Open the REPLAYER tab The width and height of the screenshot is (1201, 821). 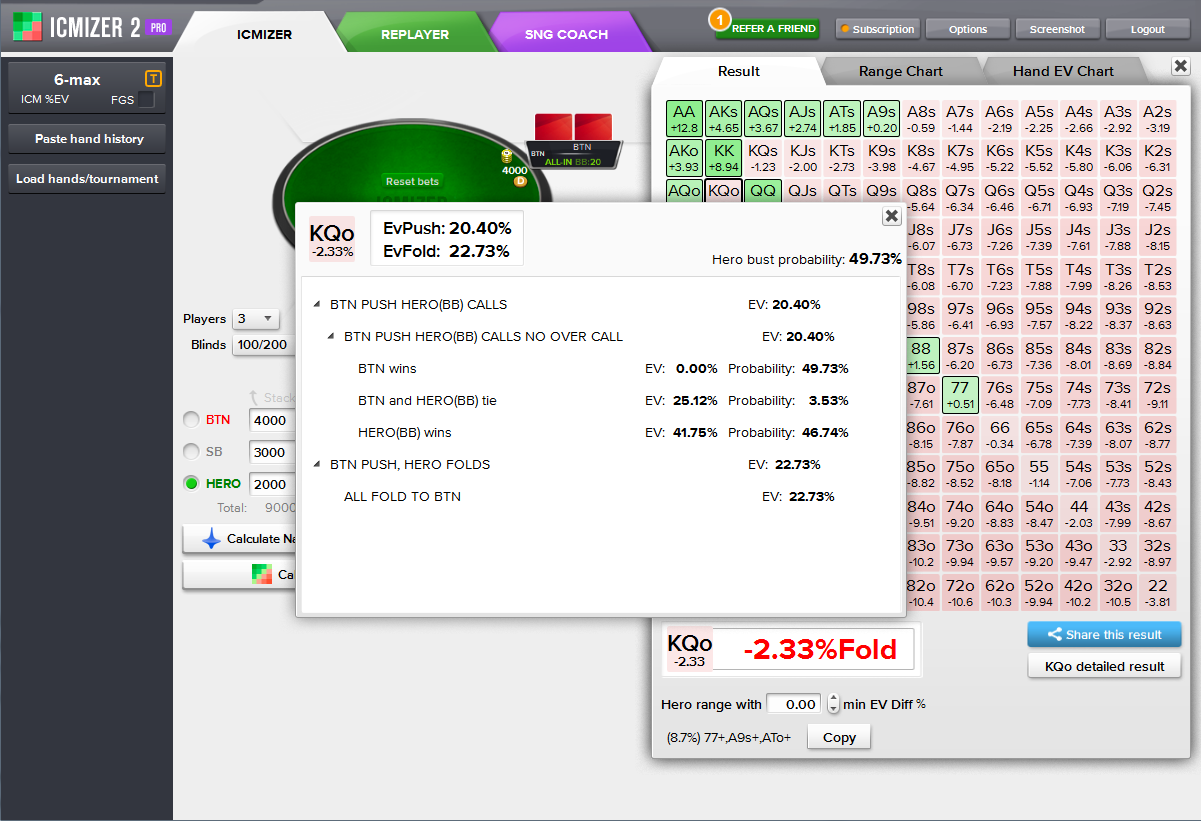pos(414,34)
